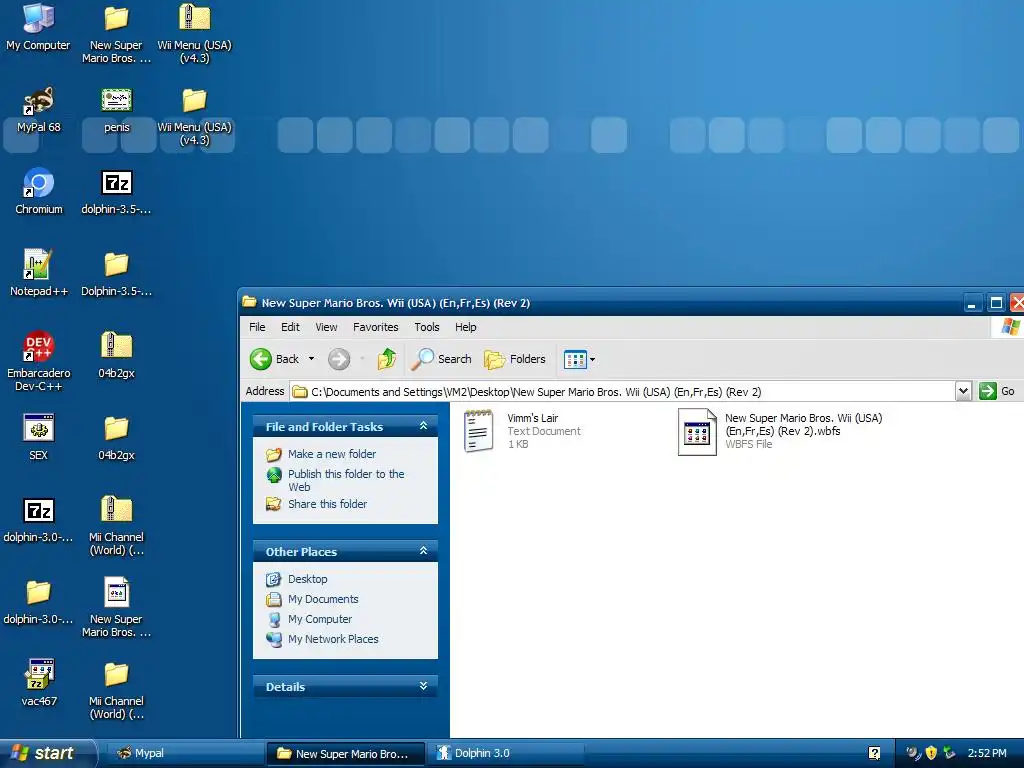1024x768 pixels.
Task: Open the File menu
Action: tap(257, 327)
